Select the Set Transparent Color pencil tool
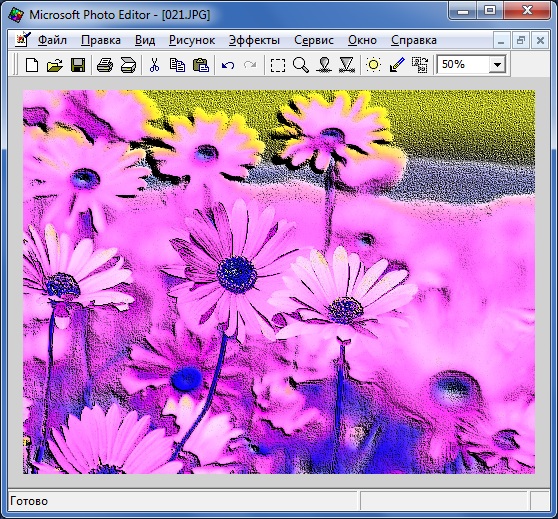The height and width of the screenshot is (519, 558). 397,65
